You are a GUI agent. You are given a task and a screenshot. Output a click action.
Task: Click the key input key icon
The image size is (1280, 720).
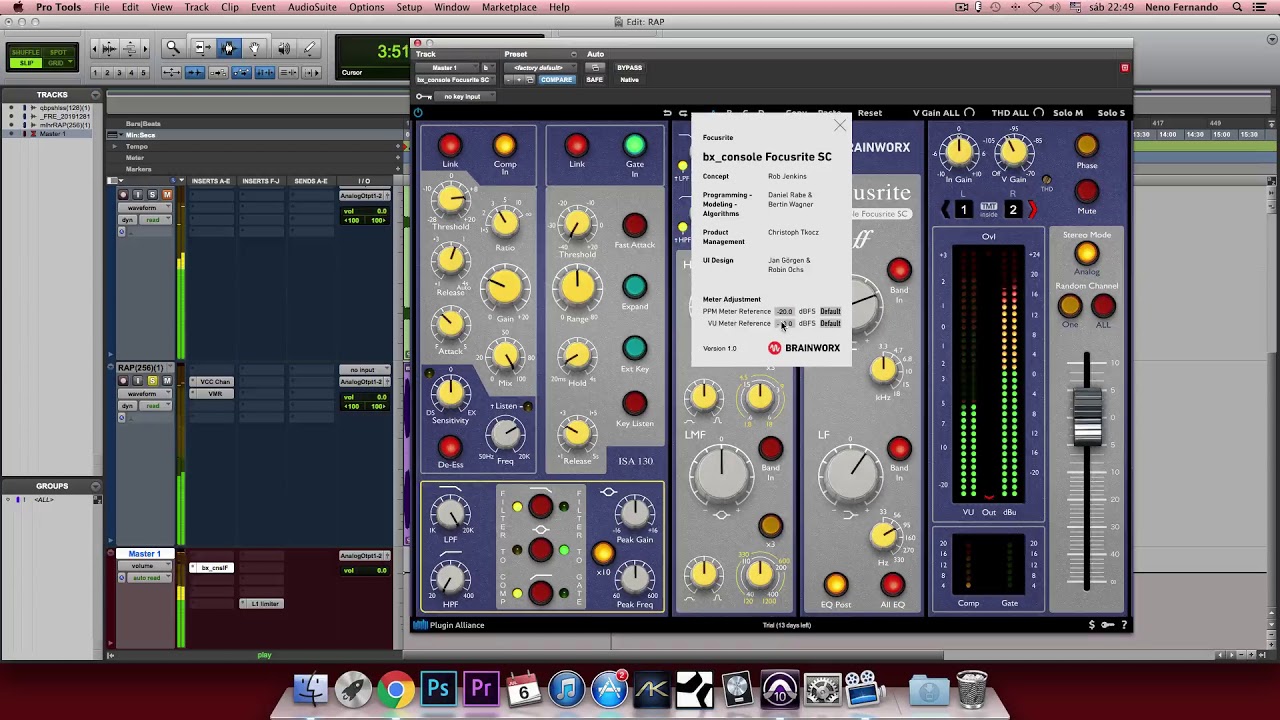point(424,96)
